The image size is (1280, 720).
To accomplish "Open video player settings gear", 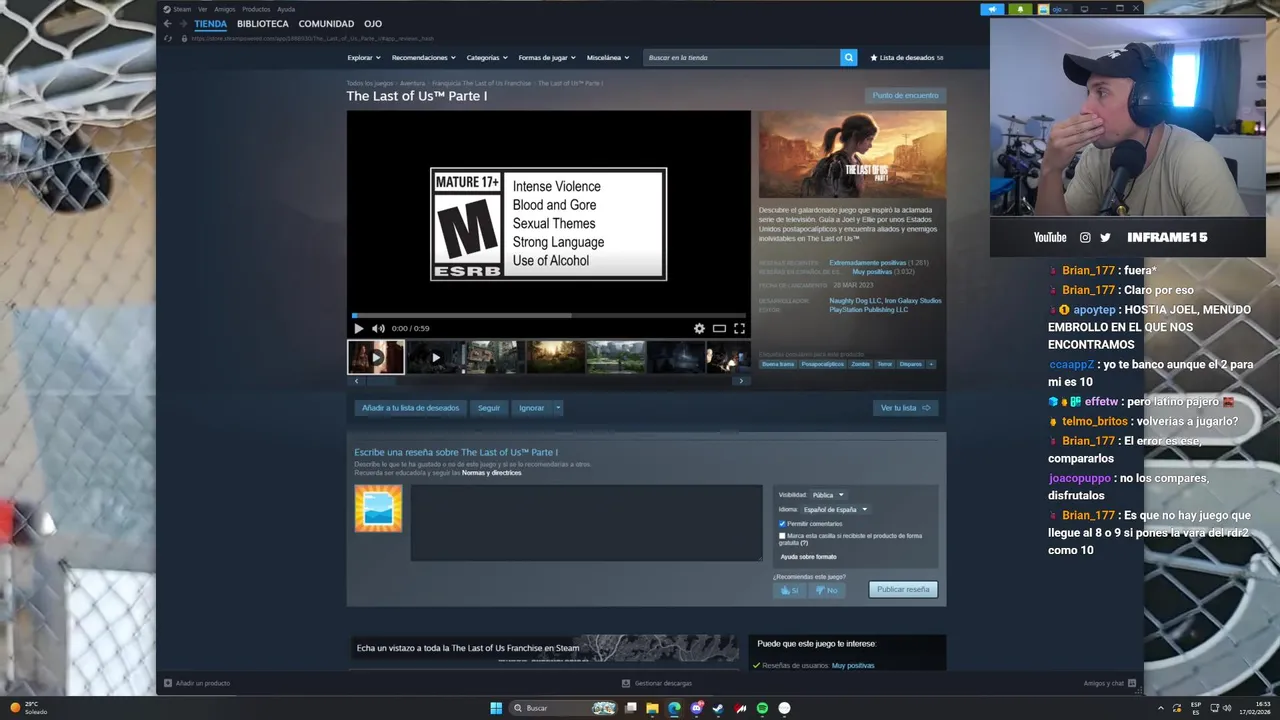I will [x=699, y=328].
